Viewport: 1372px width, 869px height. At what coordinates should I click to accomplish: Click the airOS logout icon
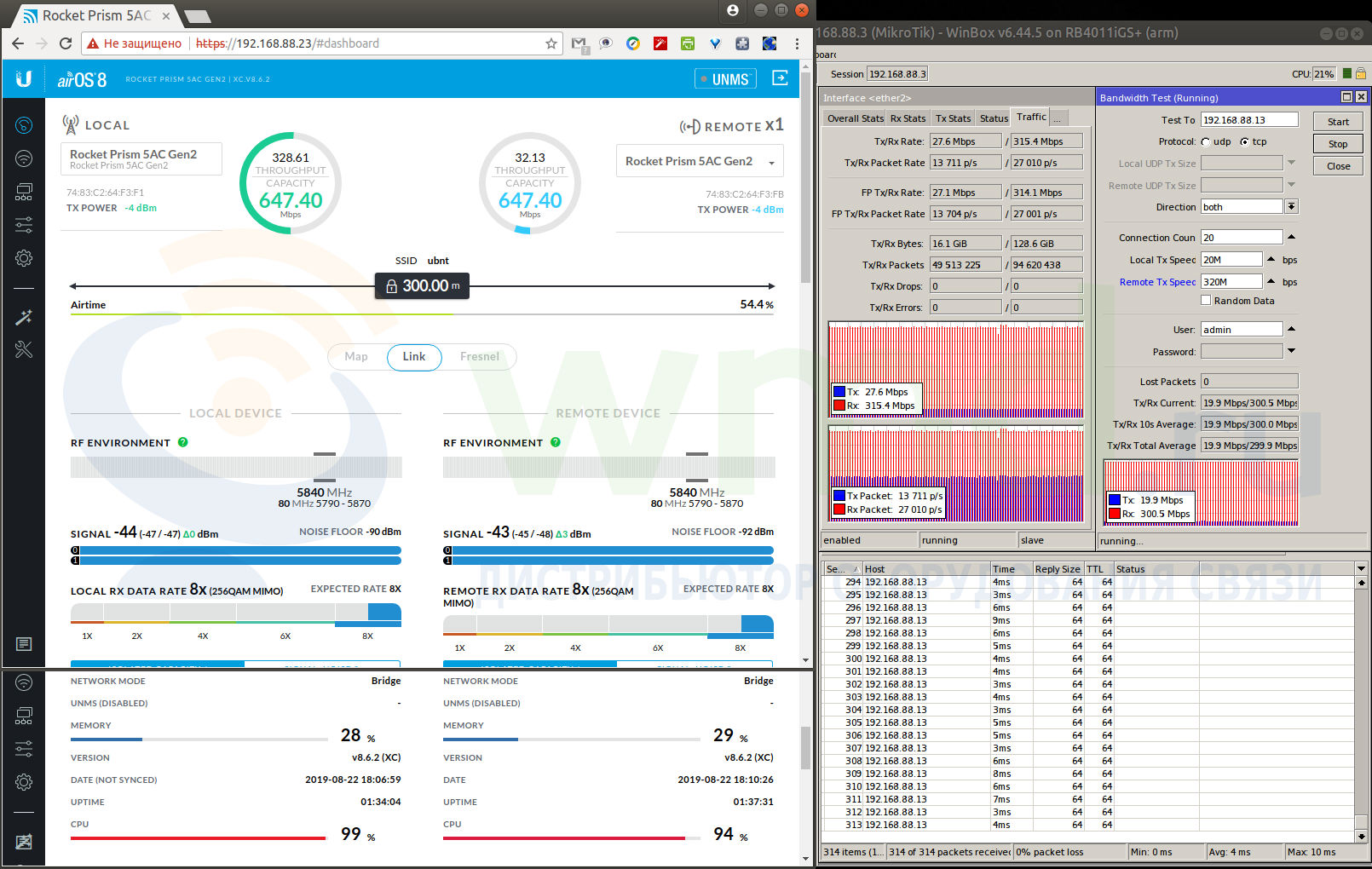780,78
